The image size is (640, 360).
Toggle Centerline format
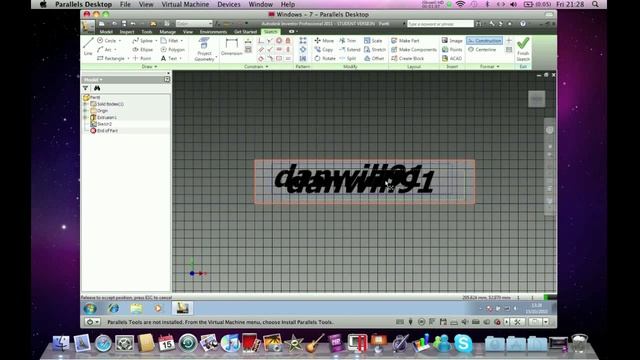[x=482, y=49]
